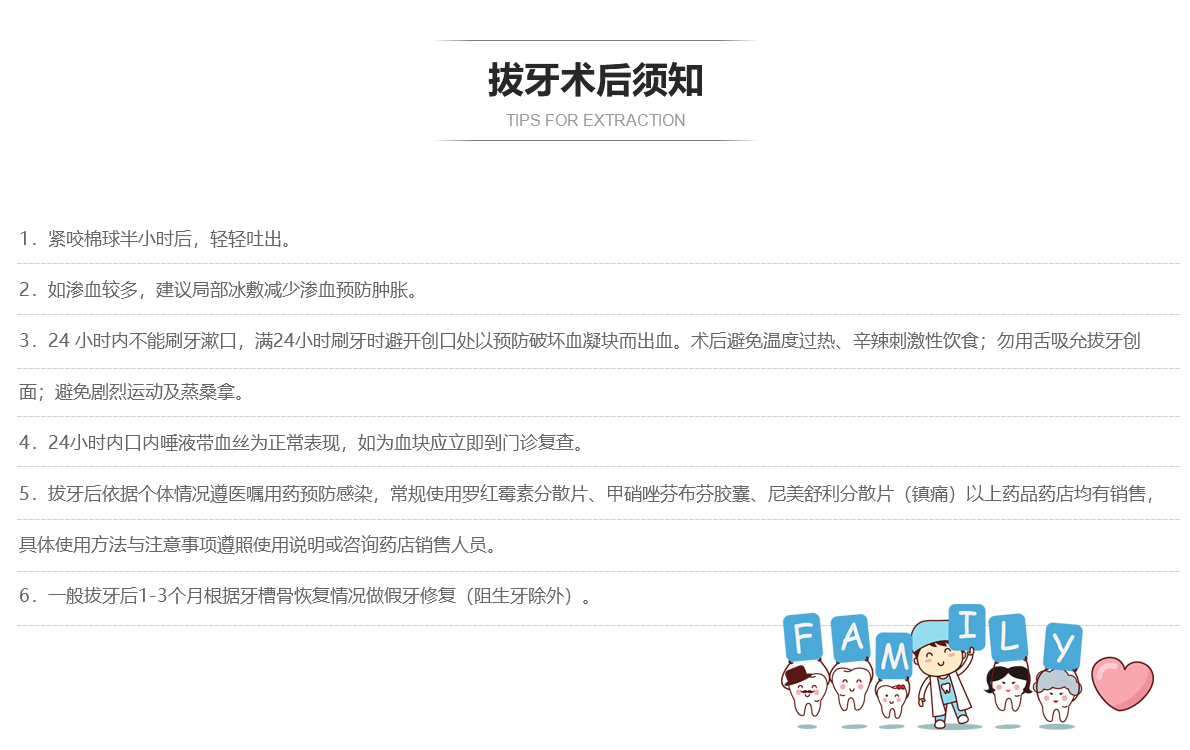Click the blue letter I sign
This screenshot has width=1190, height=750.
tap(966, 628)
